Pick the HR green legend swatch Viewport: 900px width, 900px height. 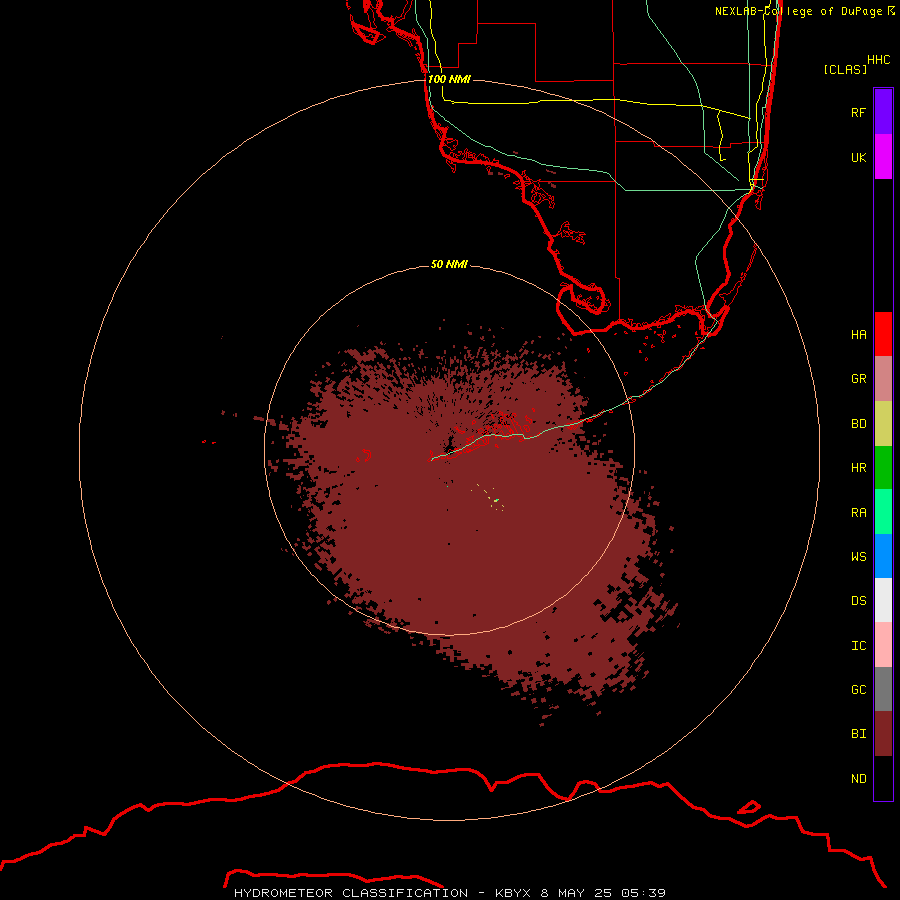pyautogui.click(x=883, y=468)
